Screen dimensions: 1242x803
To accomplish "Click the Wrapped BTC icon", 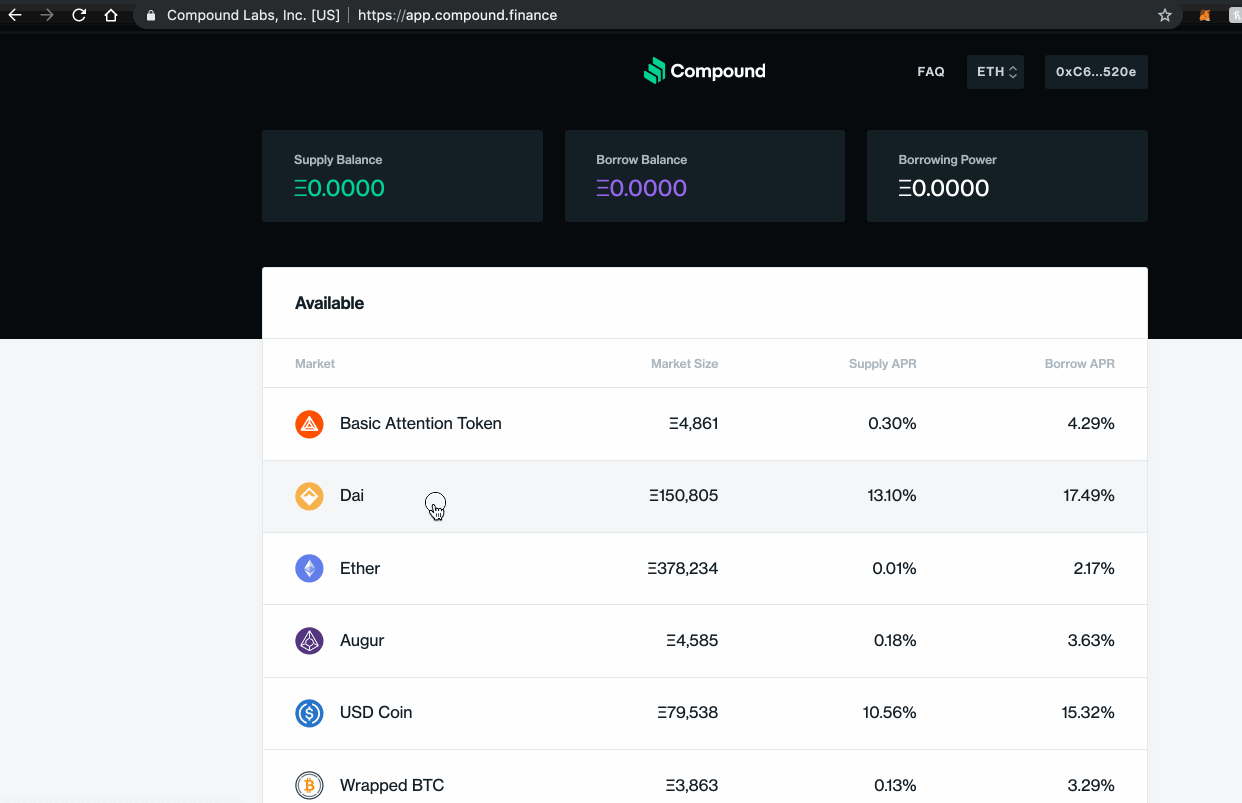I will tap(309, 785).
